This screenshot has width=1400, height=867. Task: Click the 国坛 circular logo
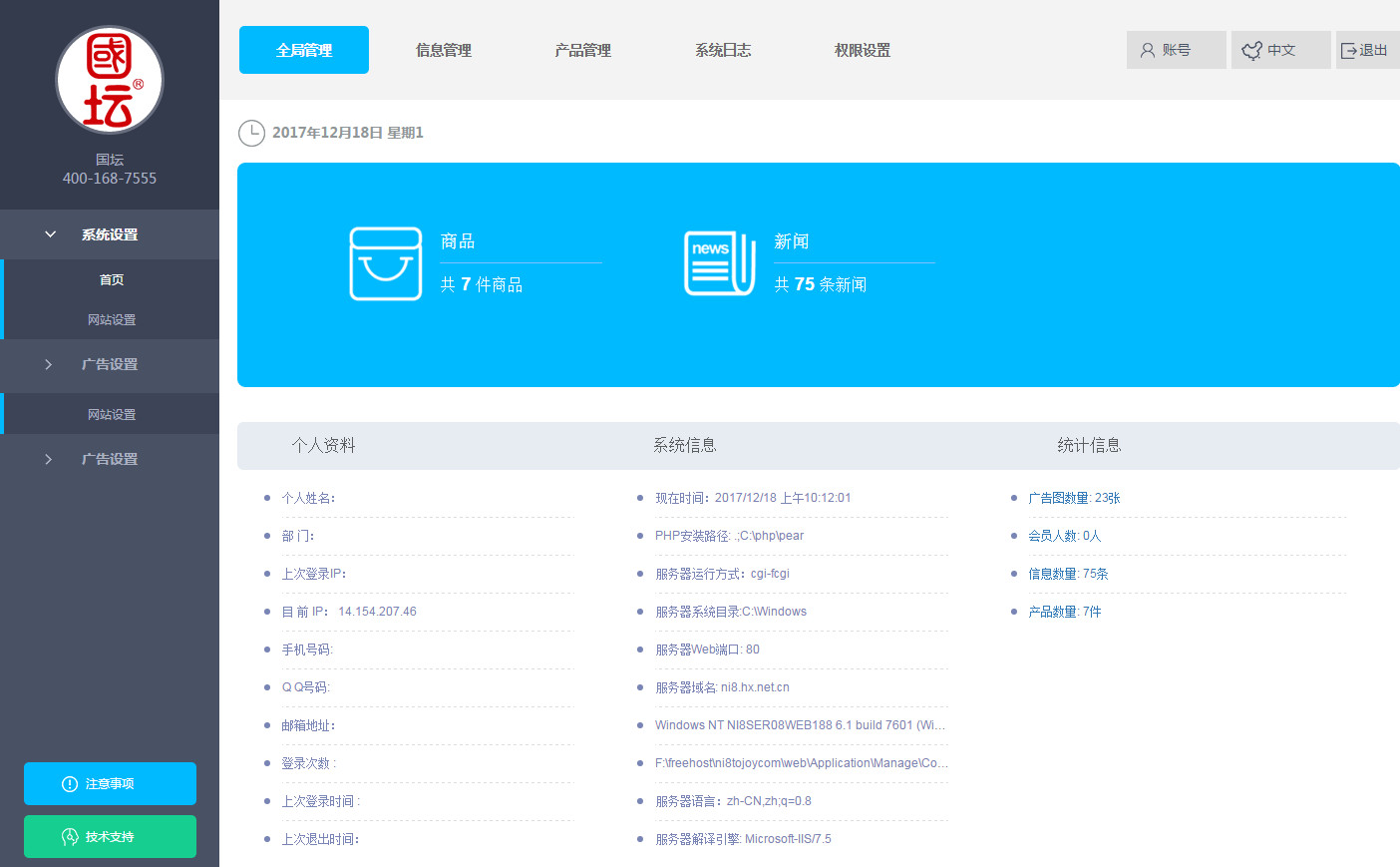pos(110,80)
